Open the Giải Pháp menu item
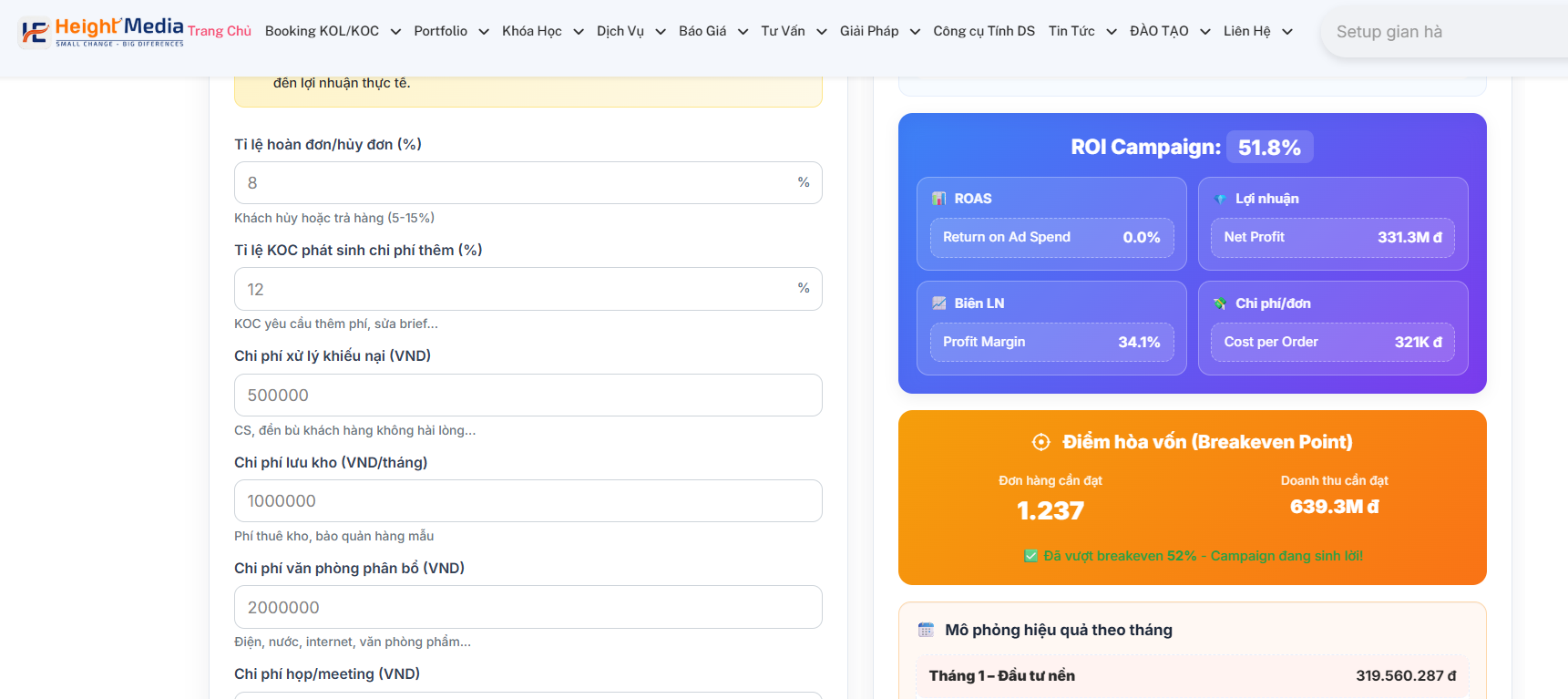The width and height of the screenshot is (1568, 699). [869, 31]
